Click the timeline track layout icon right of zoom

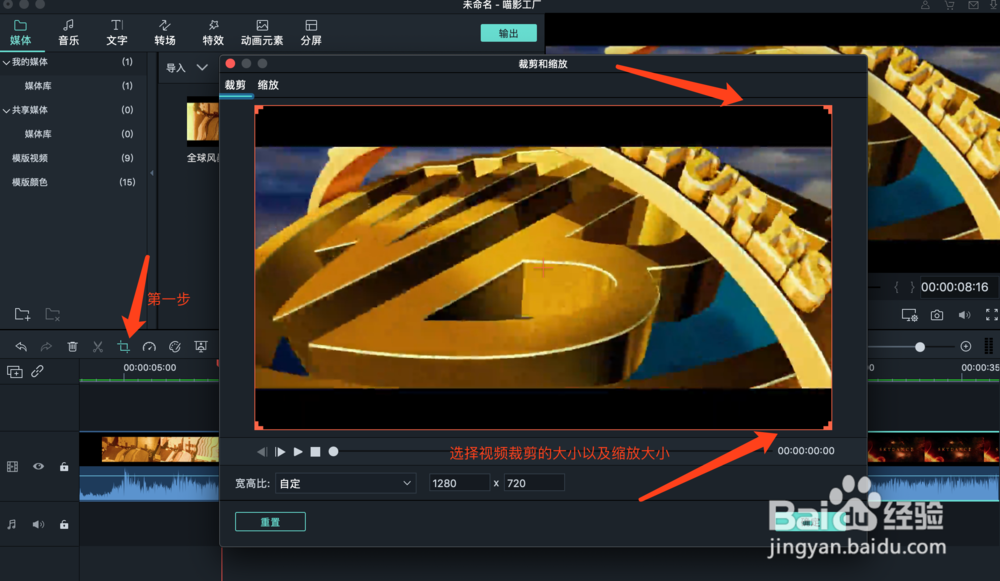click(989, 346)
